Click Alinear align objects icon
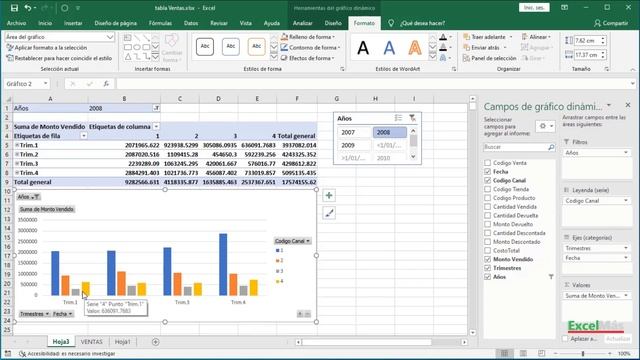The height and width of the screenshot is (360, 640). 525,37
